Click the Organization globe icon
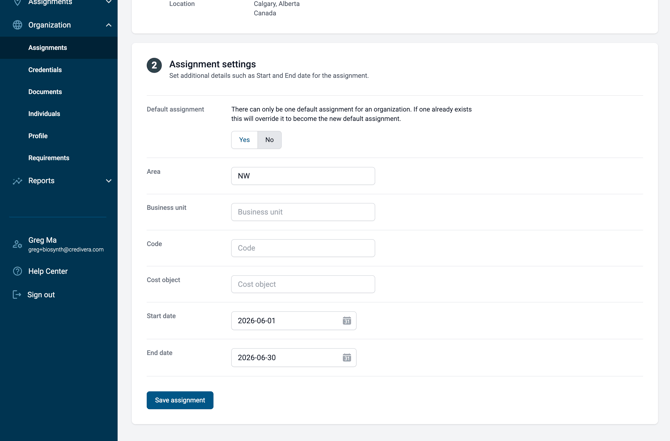Image resolution: width=670 pixels, height=441 pixels. 17,25
